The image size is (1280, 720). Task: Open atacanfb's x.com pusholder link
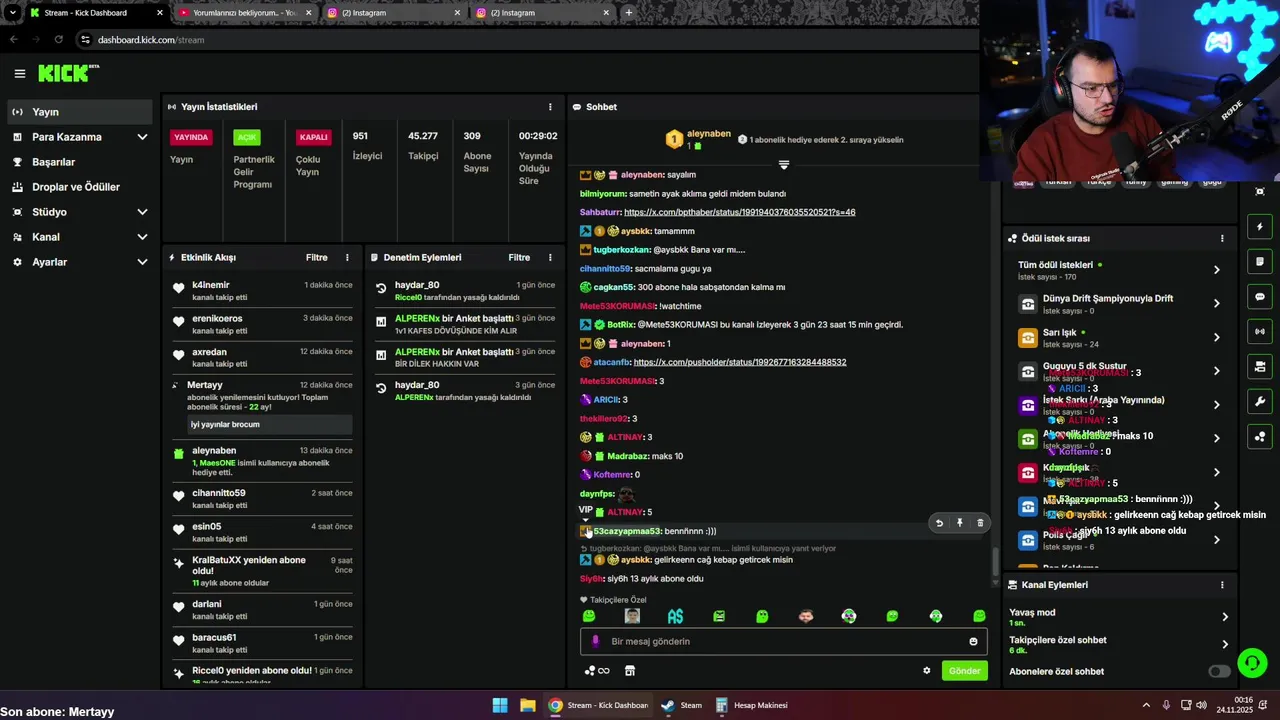[740, 362]
